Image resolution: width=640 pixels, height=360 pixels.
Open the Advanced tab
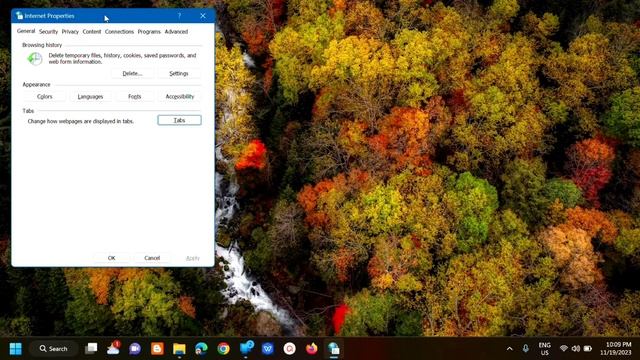(x=176, y=31)
